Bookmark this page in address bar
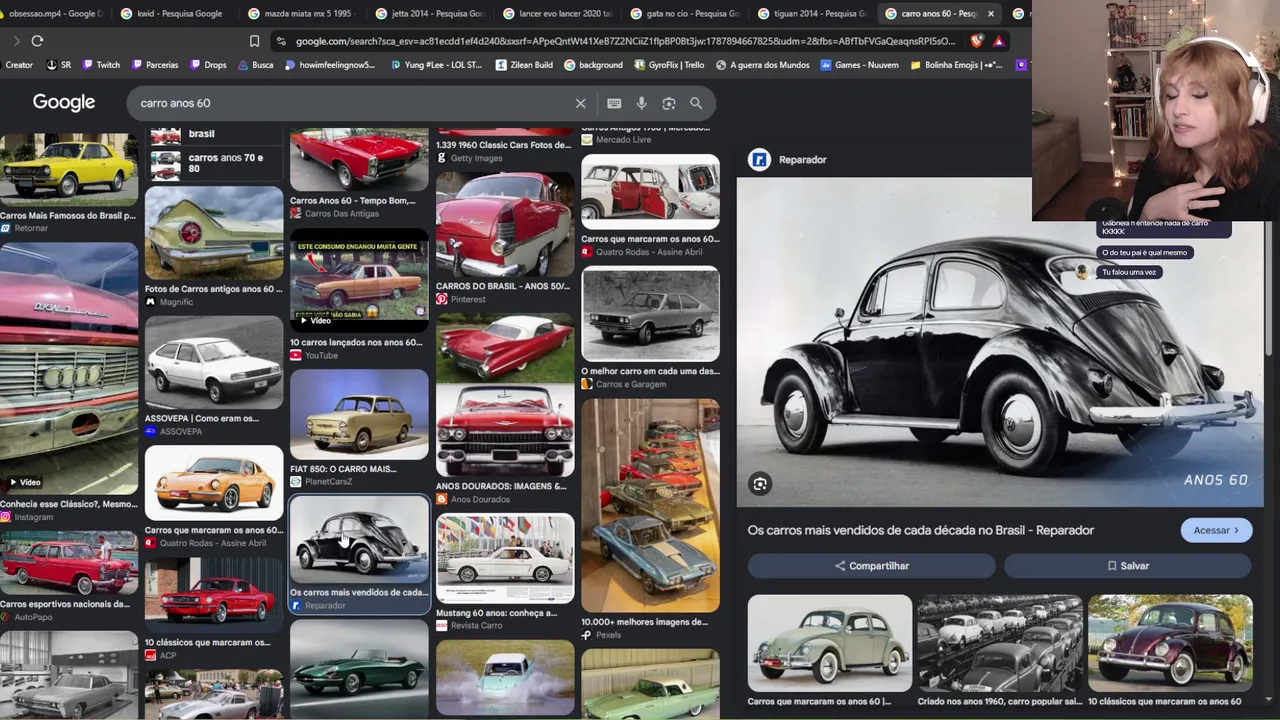Image resolution: width=1280 pixels, height=720 pixels. tap(254, 41)
